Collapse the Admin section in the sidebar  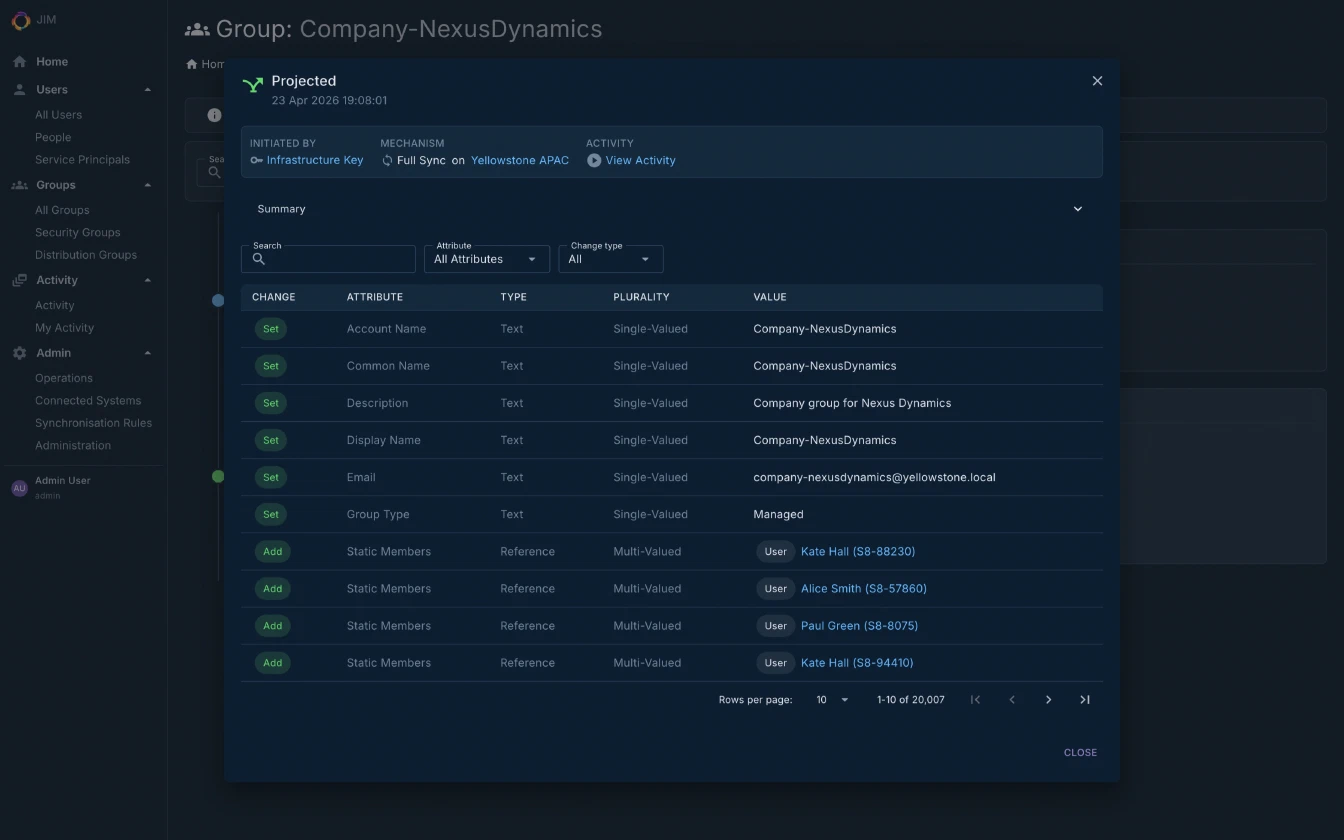[148, 353]
